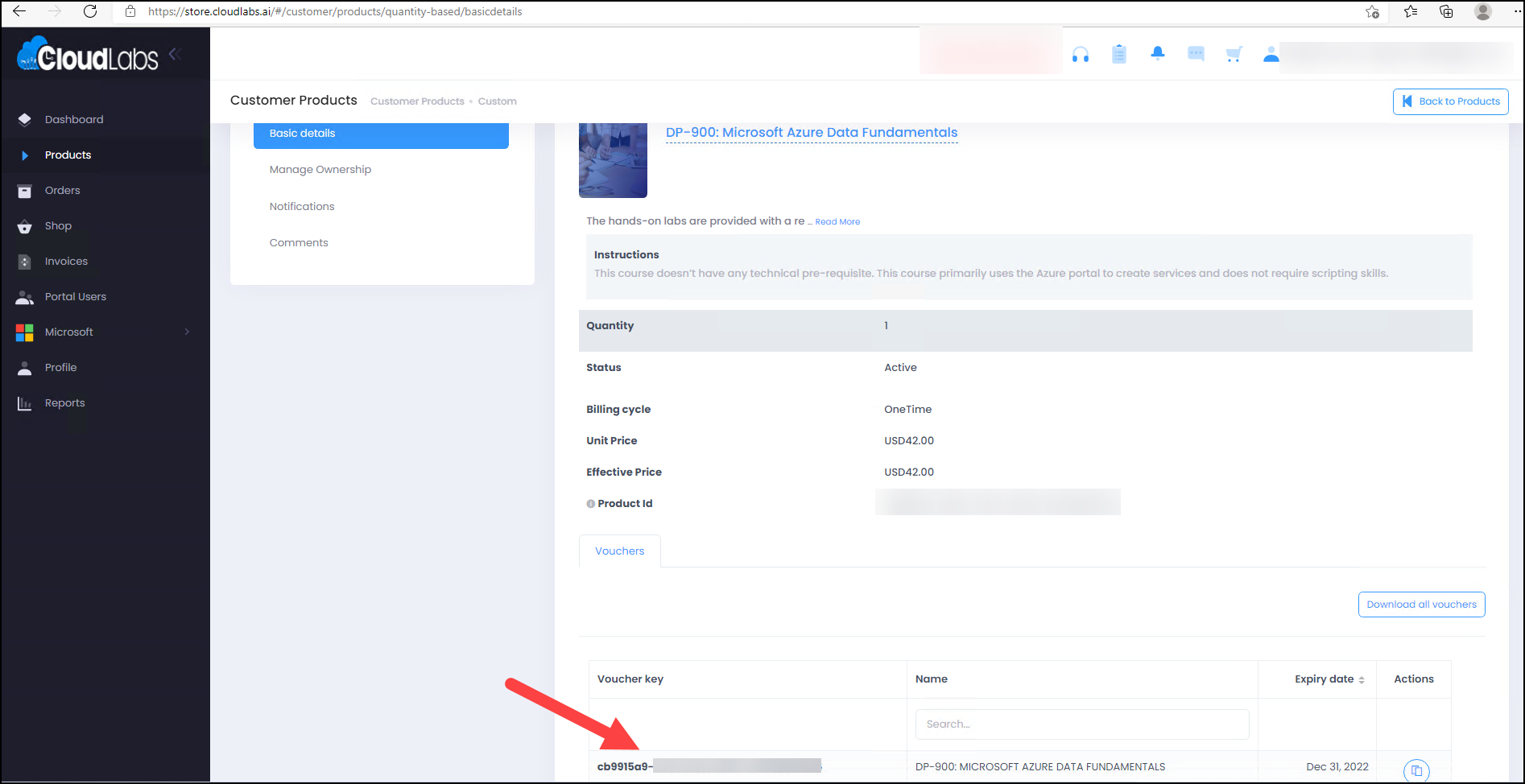Select the Vouchers tab
1525x784 pixels.
pyautogui.click(x=620, y=551)
